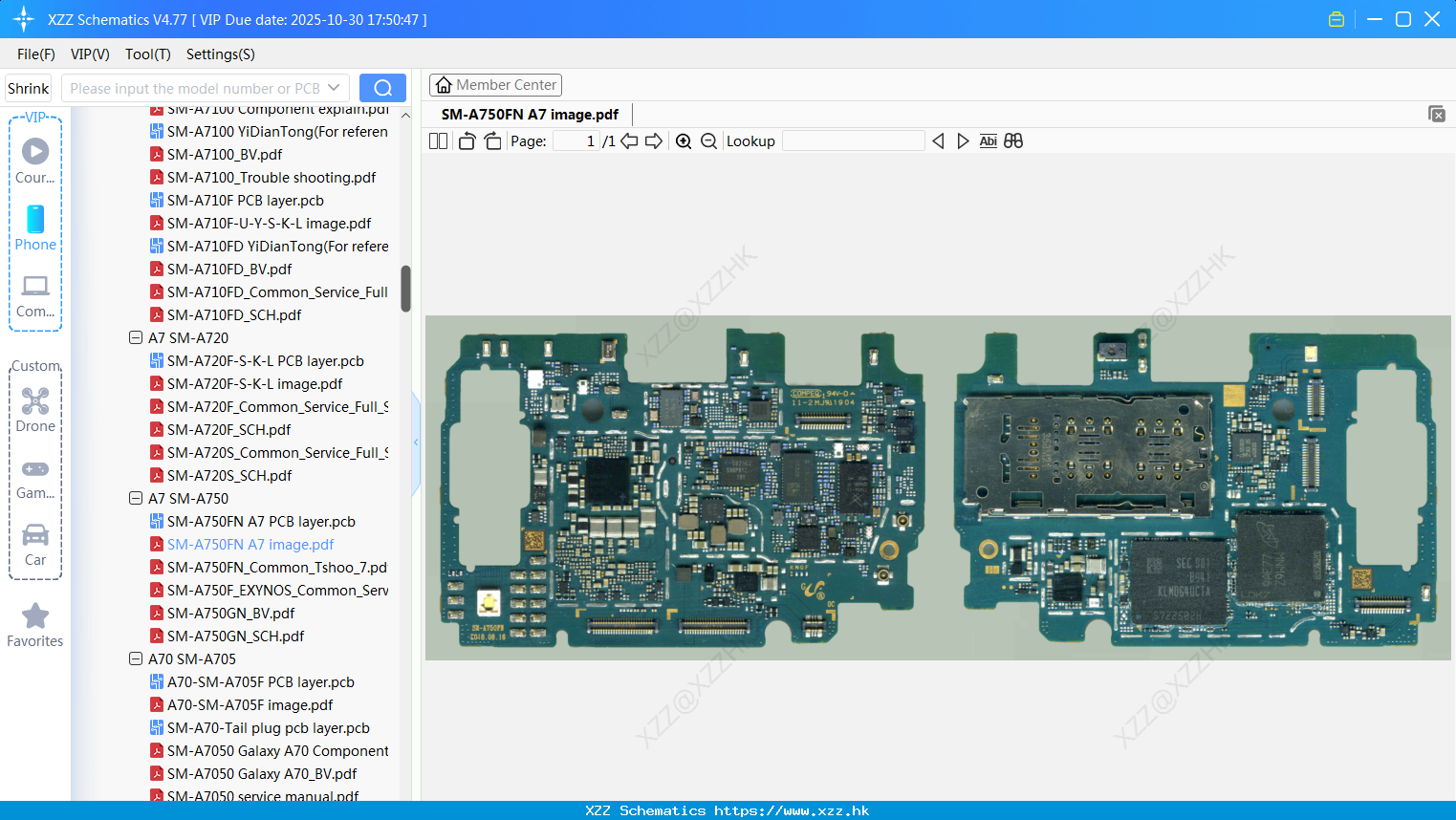Open SM-A750FN_Common_Tshoo_7.pdf entry
1456x820 pixels.
click(x=277, y=567)
